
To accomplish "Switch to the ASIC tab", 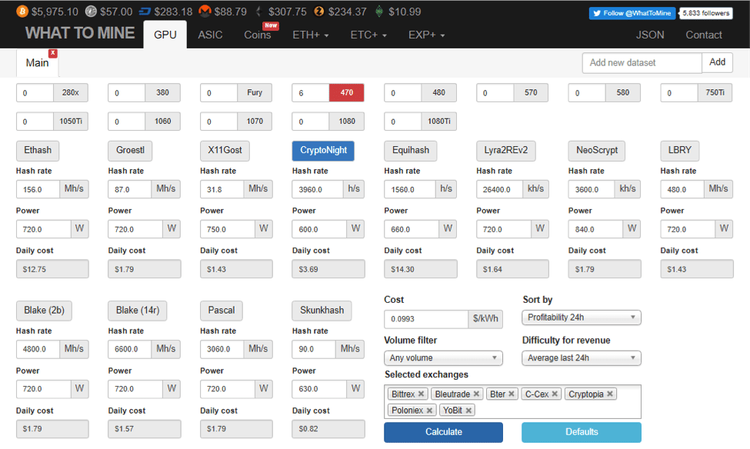I will coord(211,35).
